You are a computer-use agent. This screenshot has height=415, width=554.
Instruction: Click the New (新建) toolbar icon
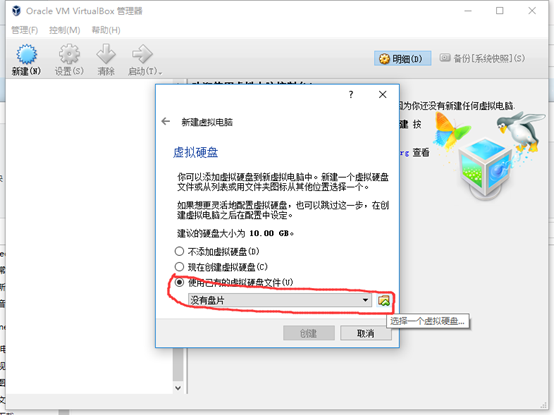(x=26, y=55)
